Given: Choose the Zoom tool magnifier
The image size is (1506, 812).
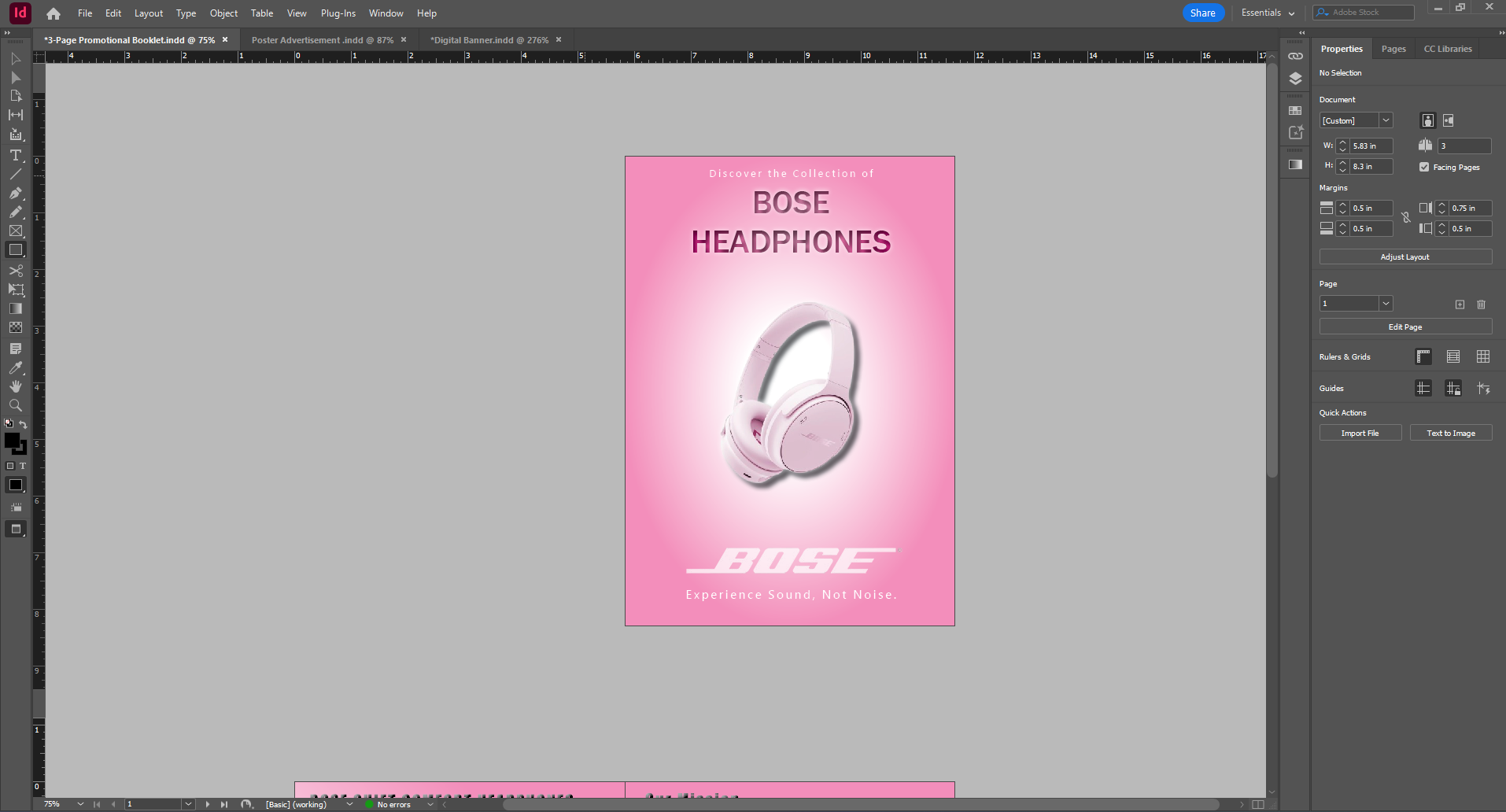Looking at the screenshot, I should point(15,405).
